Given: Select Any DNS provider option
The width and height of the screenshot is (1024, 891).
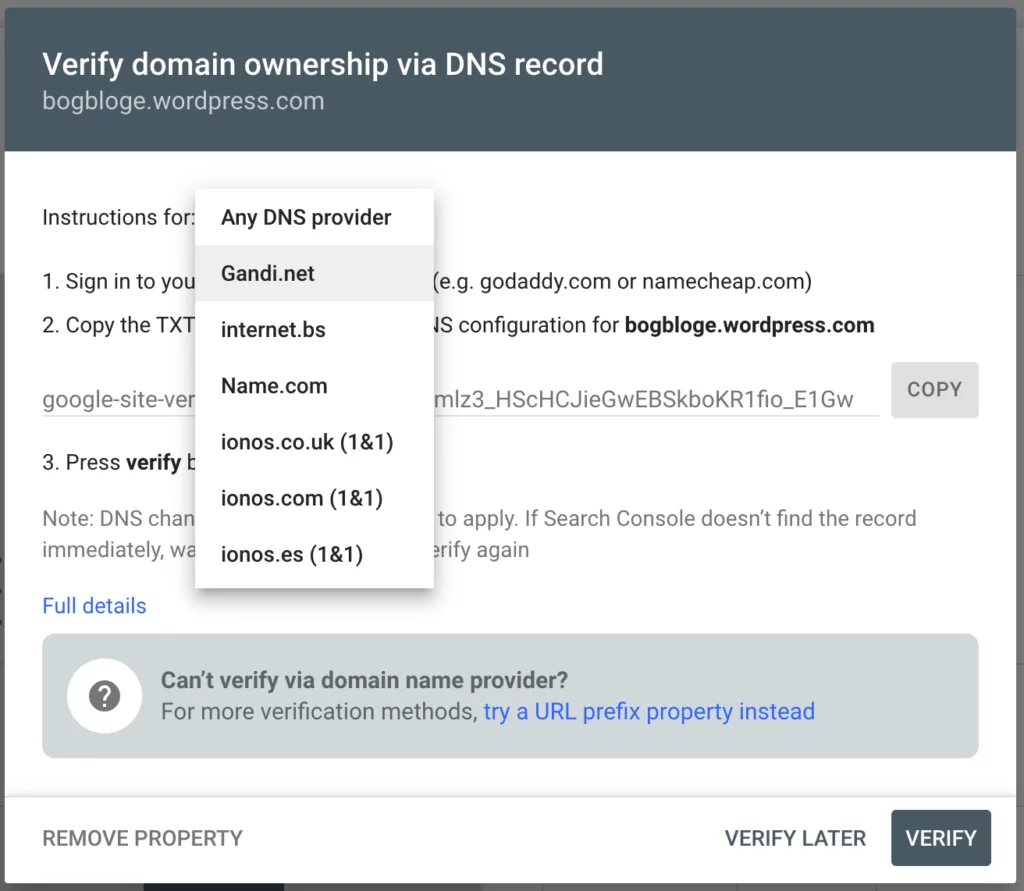Looking at the screenshot, I should 314,218.
